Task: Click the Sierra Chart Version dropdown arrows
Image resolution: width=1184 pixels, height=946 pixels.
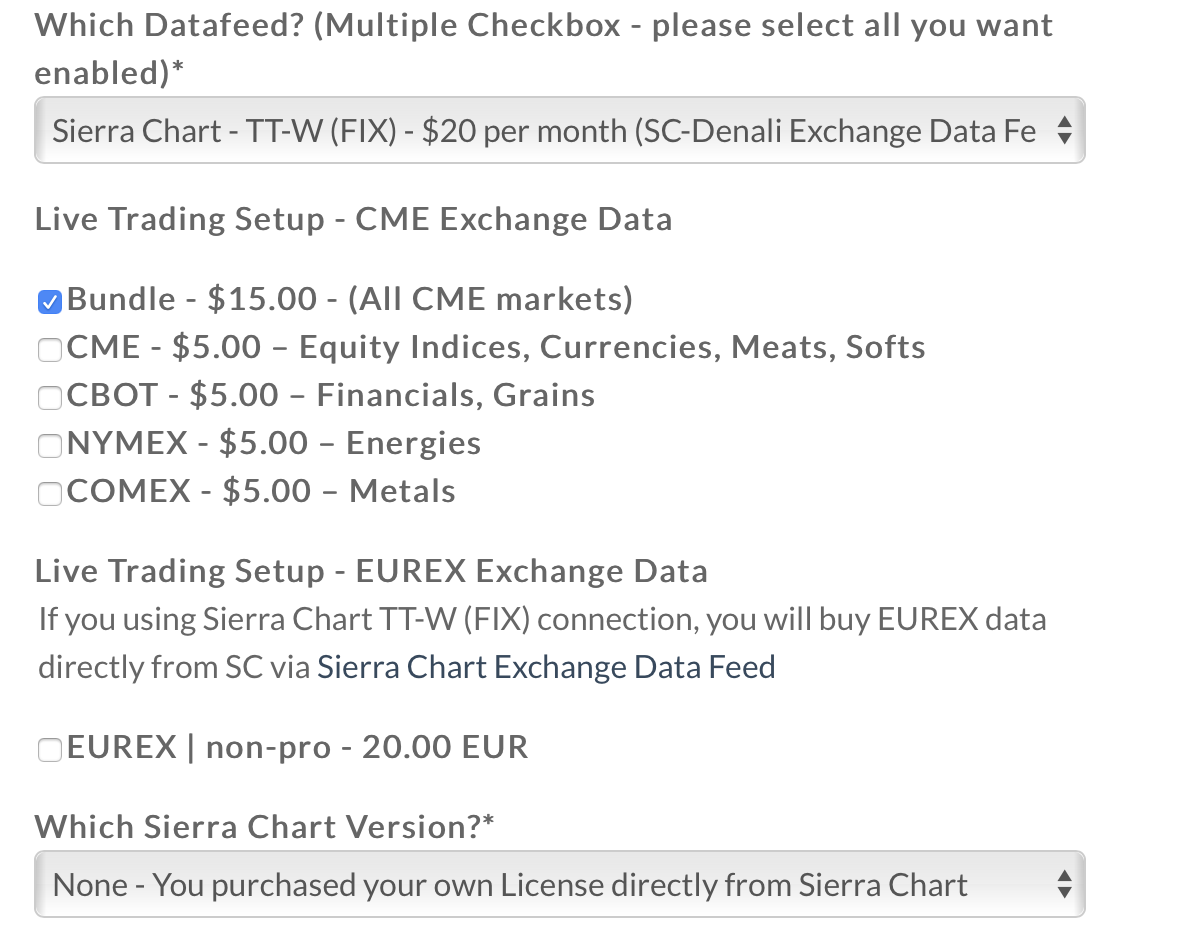Action: (x=1064, y=885)
